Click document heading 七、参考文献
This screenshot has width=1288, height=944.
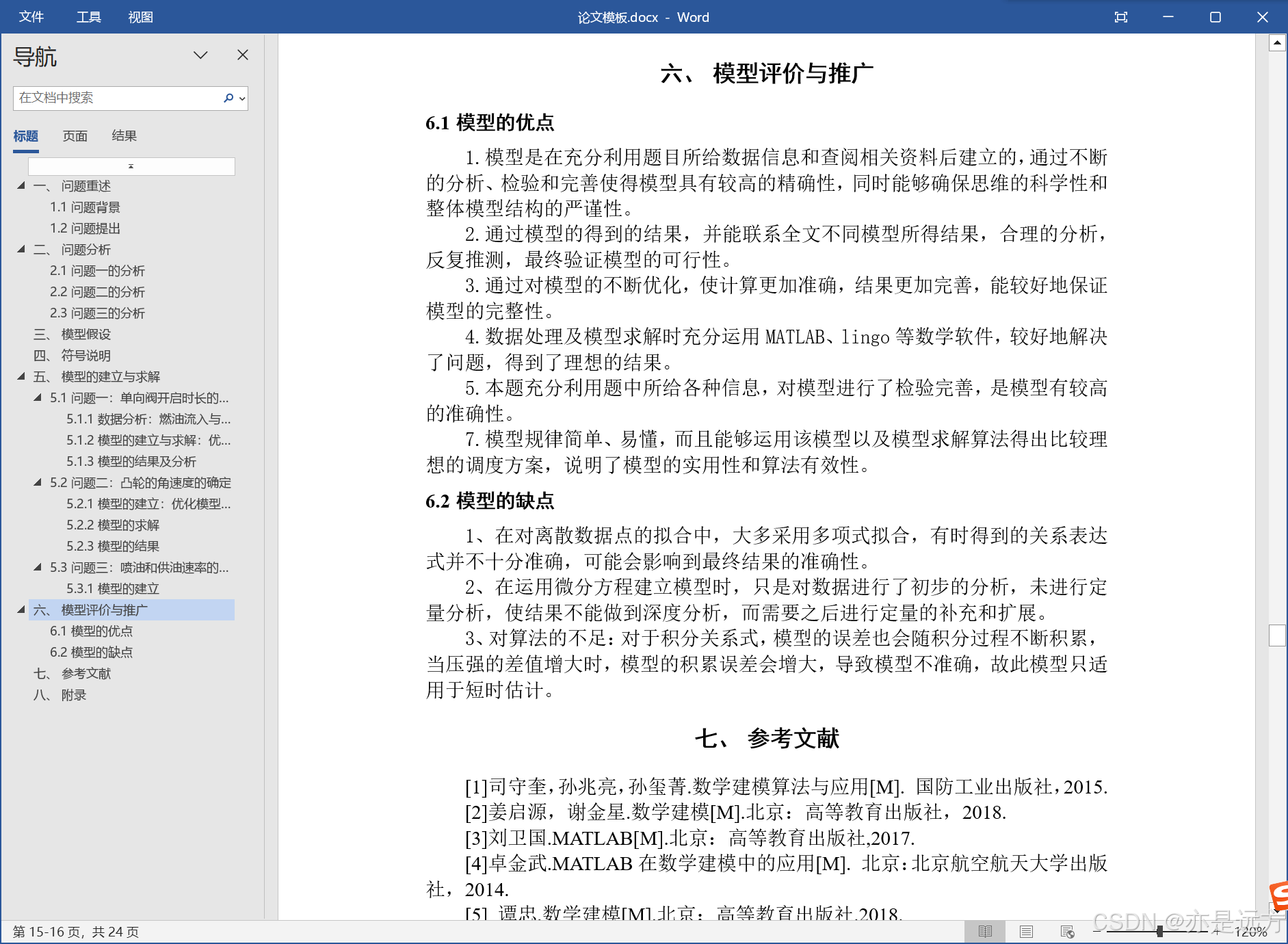tap(767, 739)
